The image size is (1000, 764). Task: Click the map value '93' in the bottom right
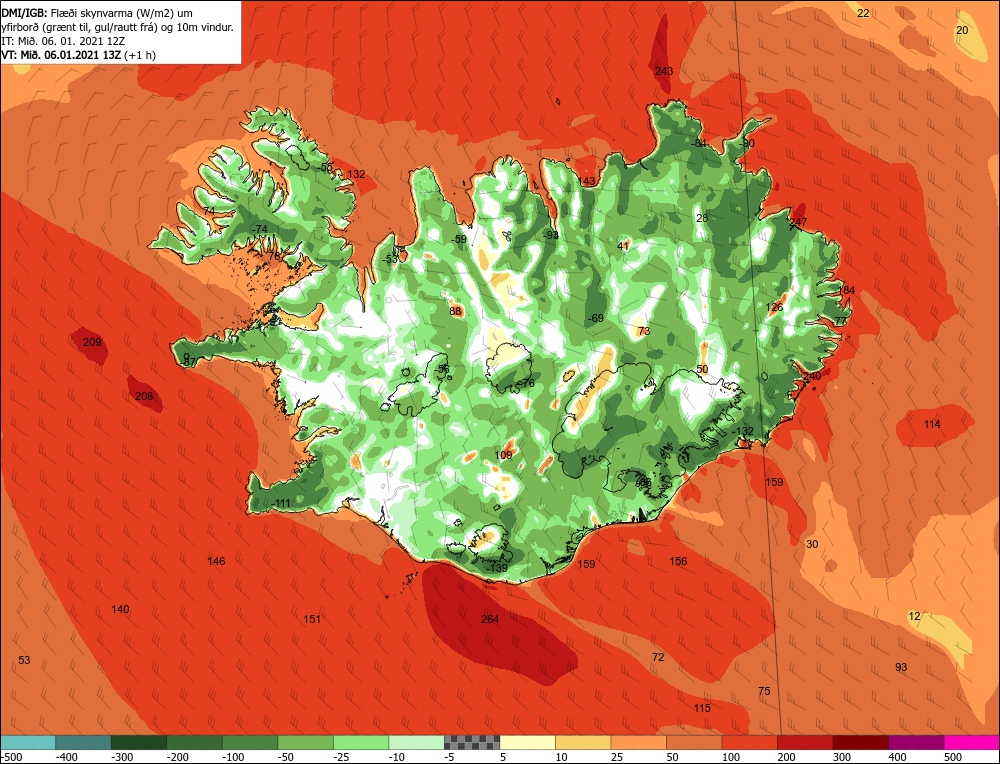901,667
